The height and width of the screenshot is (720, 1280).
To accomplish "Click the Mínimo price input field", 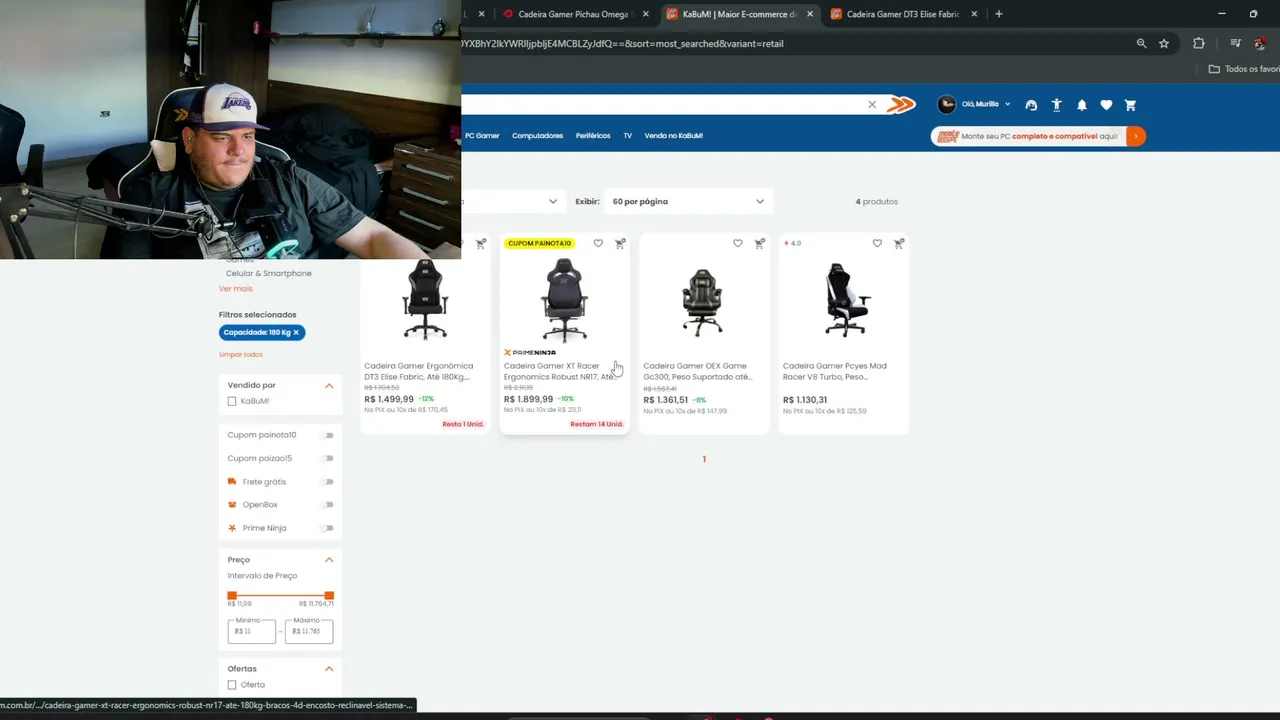I will pos(252,632).
